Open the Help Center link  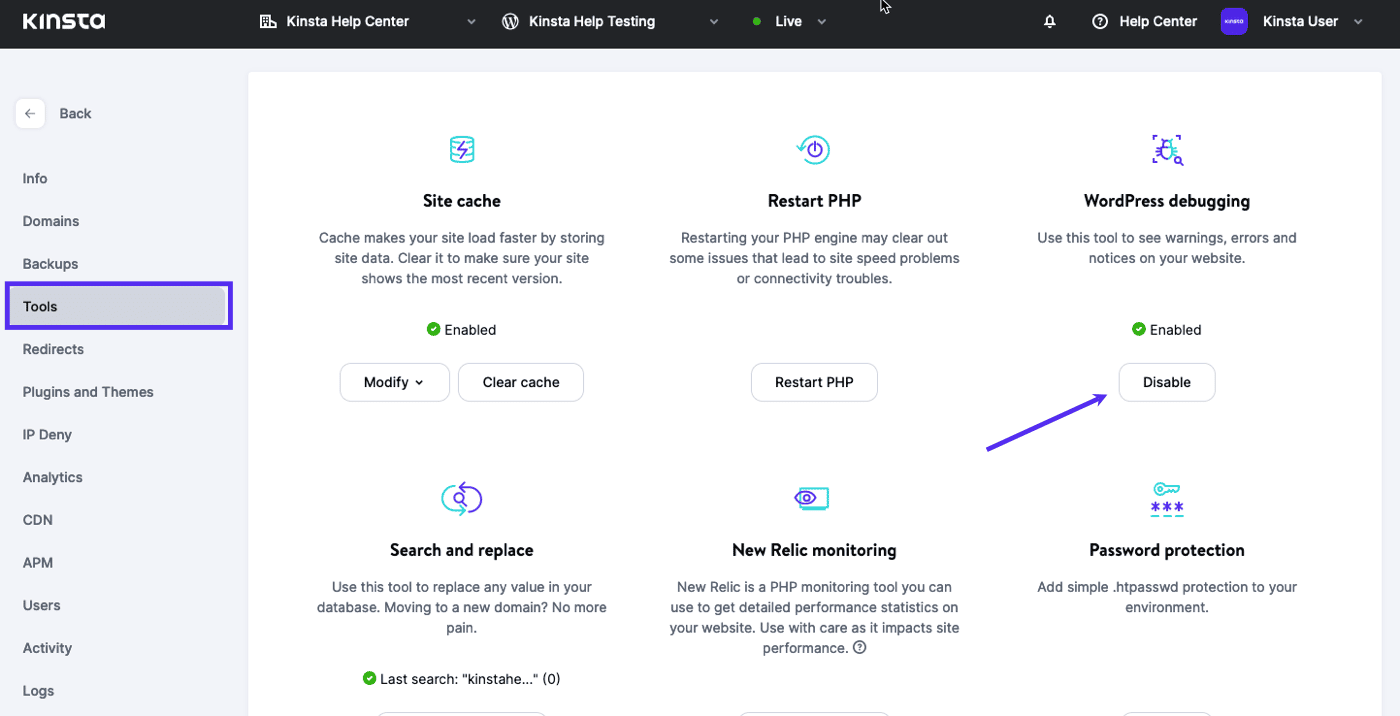pyautogui.click(x=1145, y=21)
